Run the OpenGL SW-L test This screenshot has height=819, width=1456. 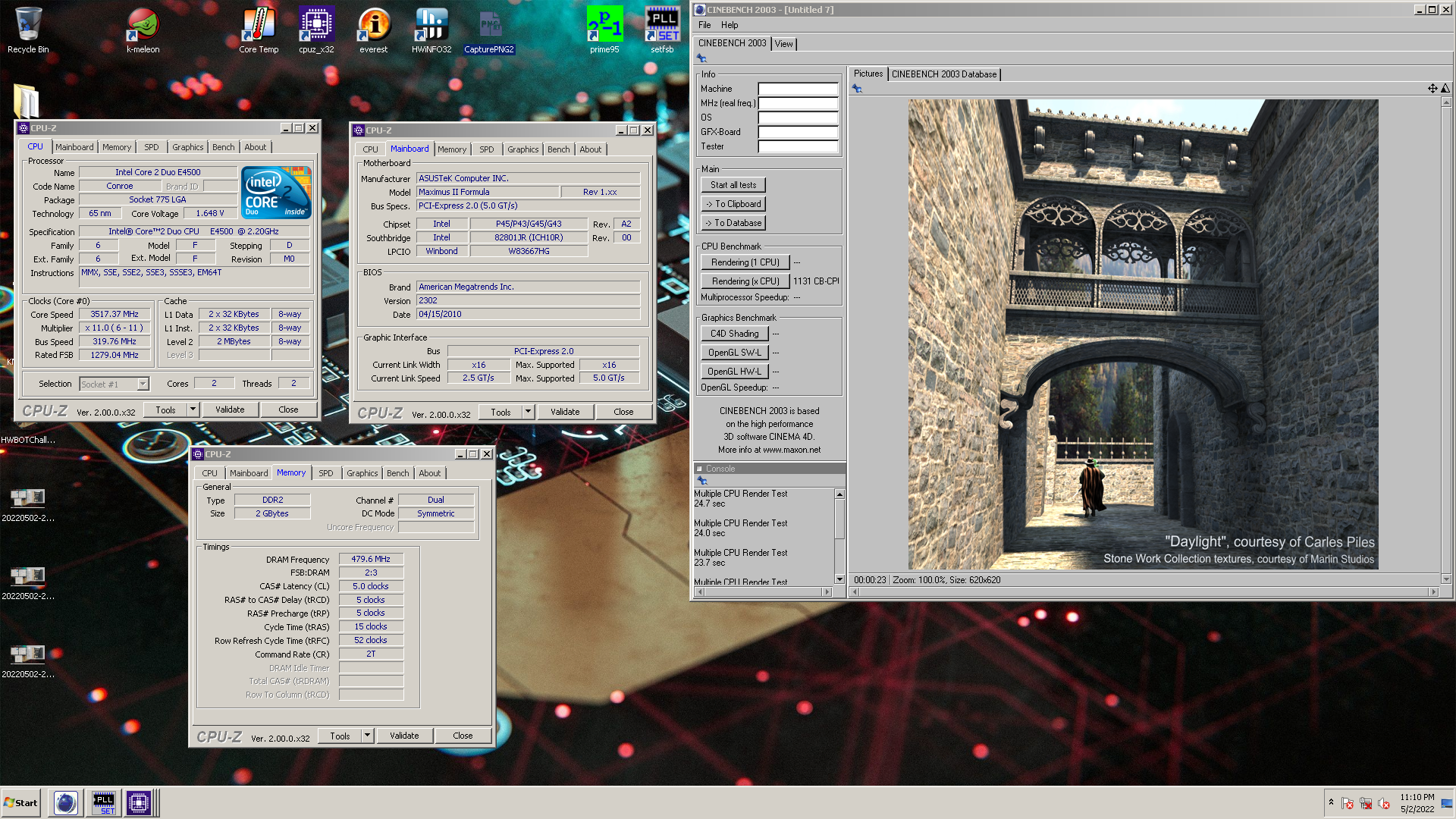pos(735,353)
